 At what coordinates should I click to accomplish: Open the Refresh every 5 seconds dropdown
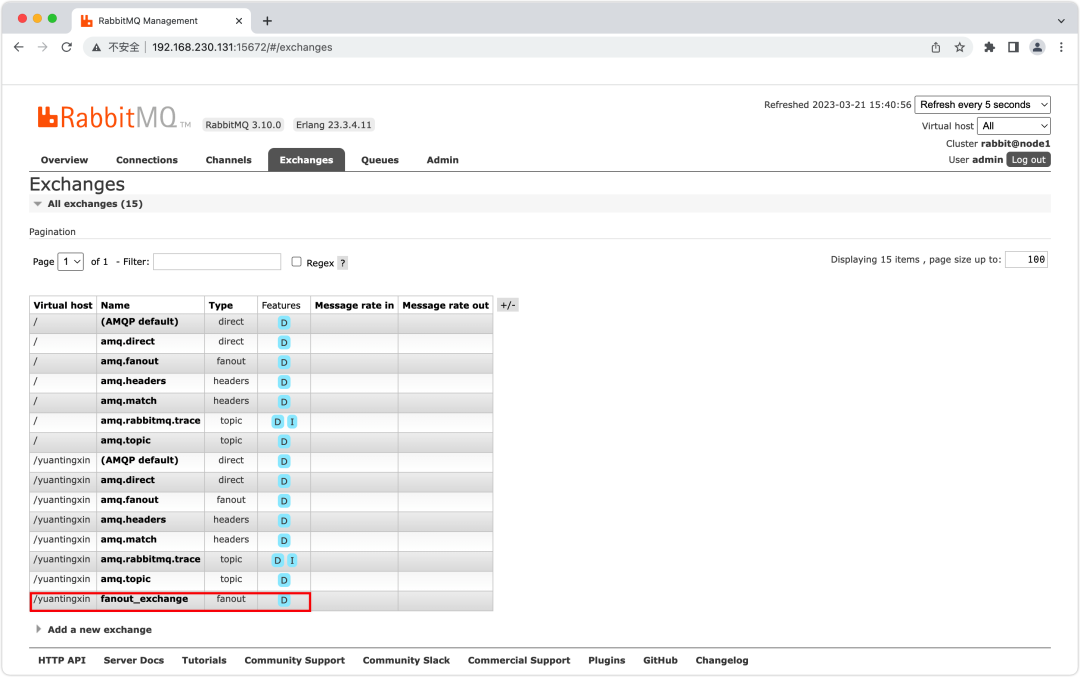pyautogui.click(x=982, y=104)
